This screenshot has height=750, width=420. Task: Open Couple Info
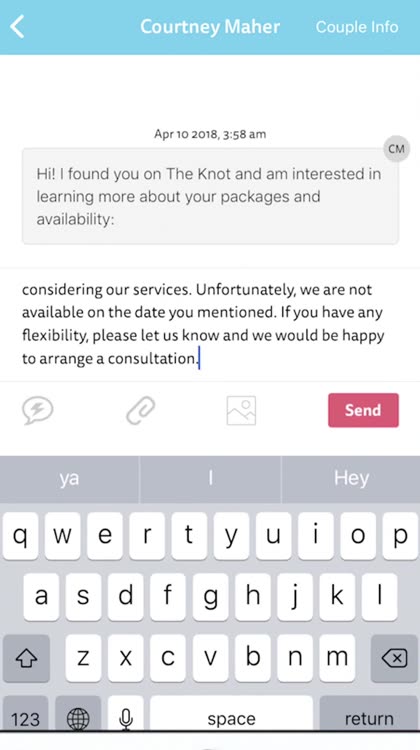click(357, 27)
